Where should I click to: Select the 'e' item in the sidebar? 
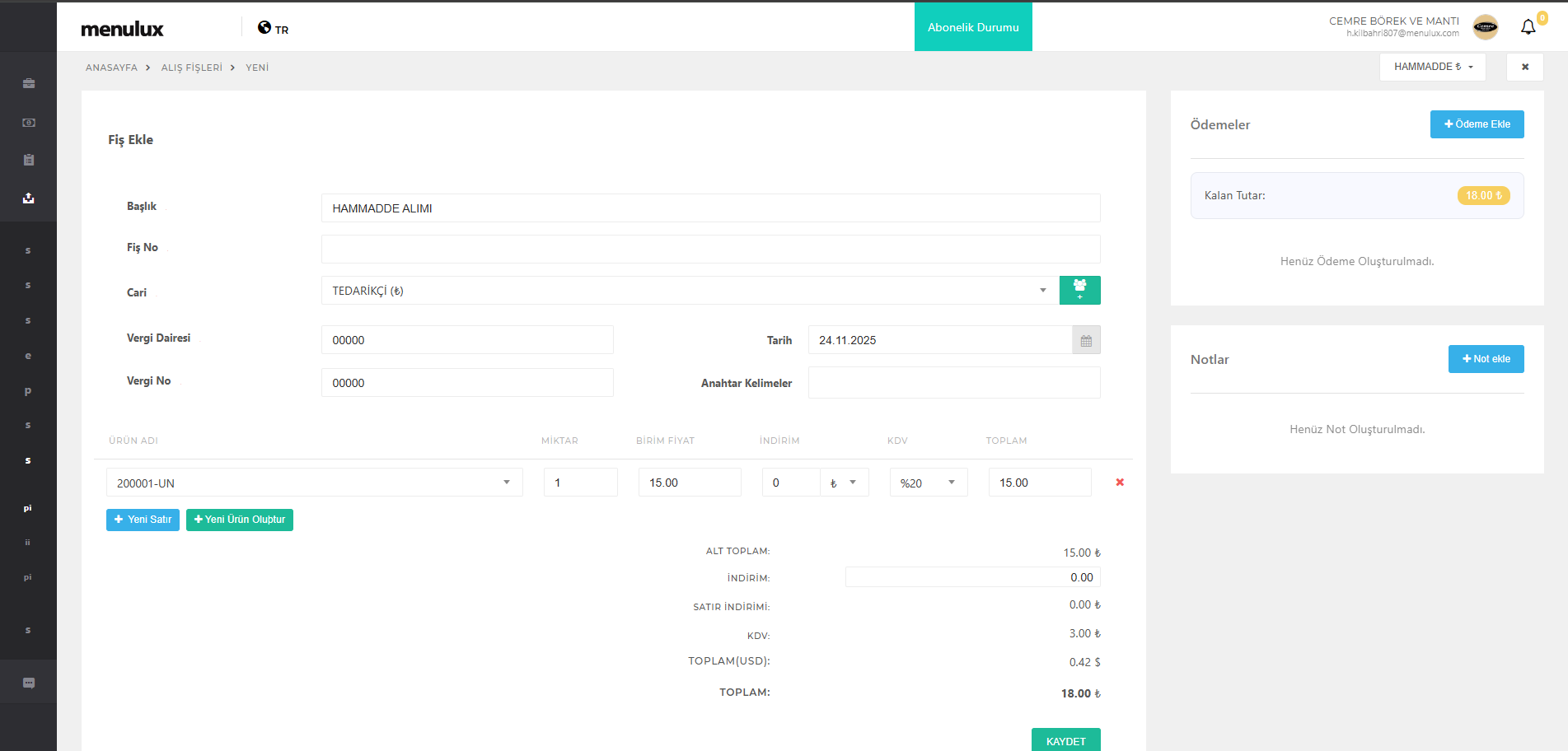coord(28,356)
